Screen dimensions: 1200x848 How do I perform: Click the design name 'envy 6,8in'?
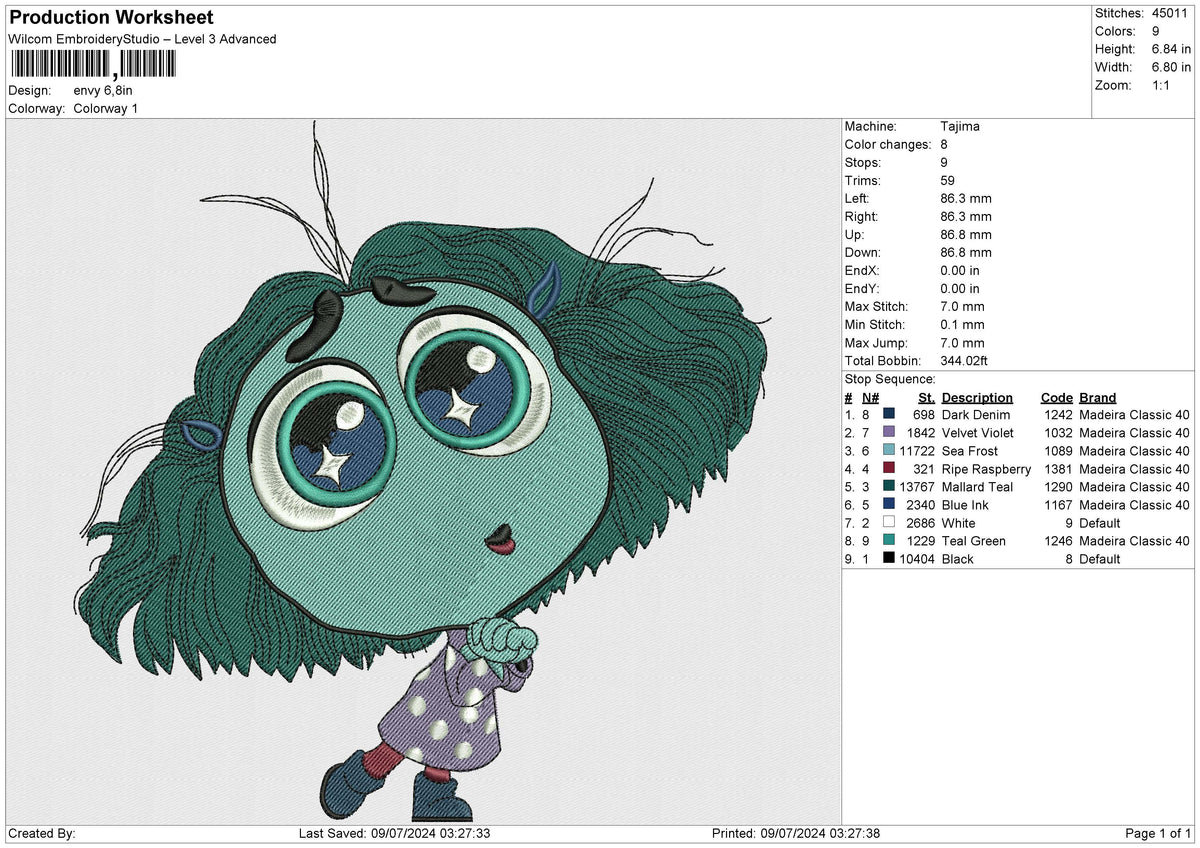[103, 90]
